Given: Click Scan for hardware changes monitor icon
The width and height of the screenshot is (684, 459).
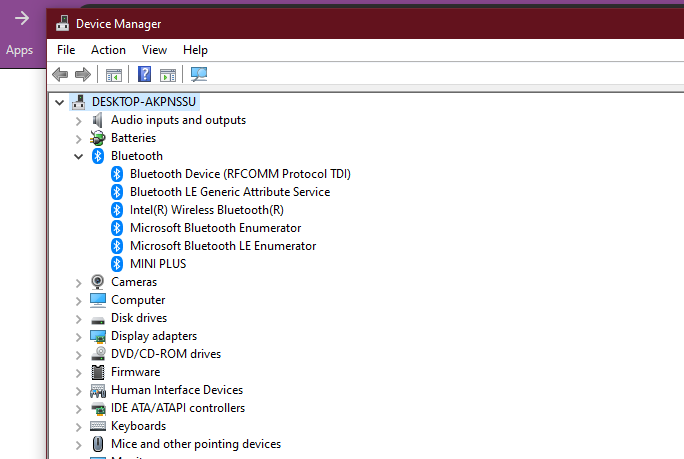Looking at the screenshot, I should coord(199,74).
